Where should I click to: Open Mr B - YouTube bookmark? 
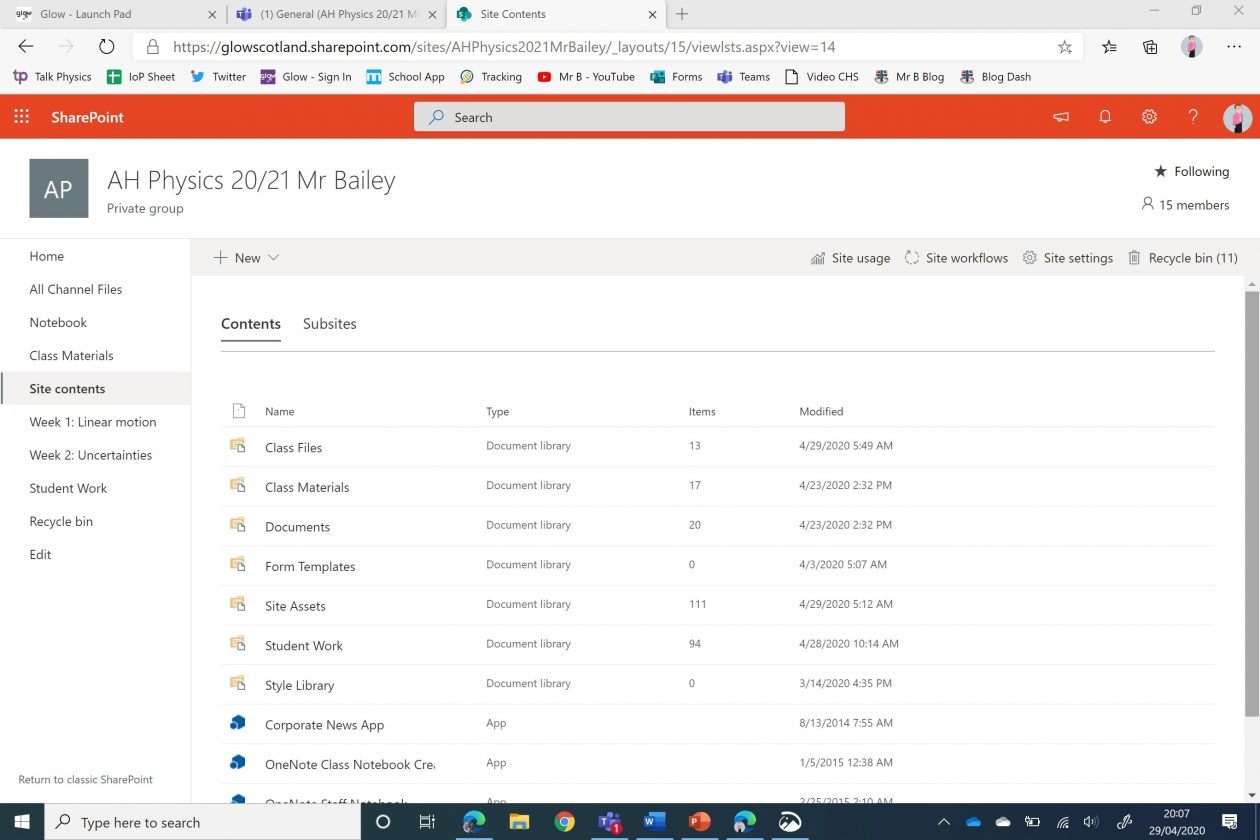coord(586,77)
